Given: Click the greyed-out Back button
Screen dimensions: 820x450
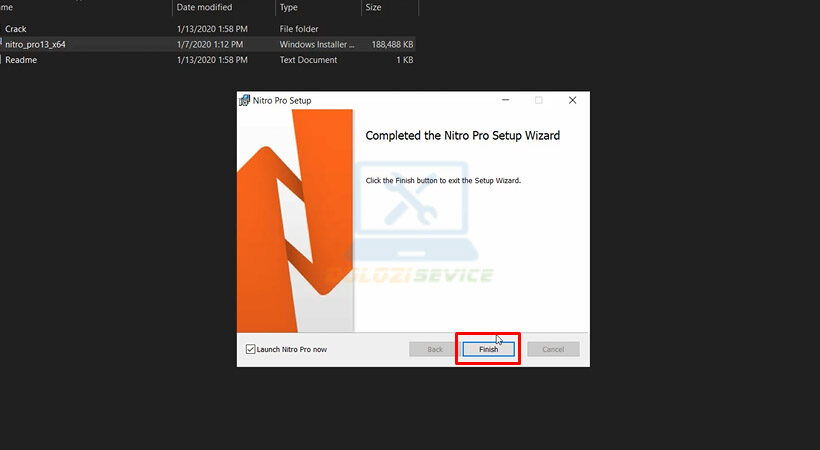Looking at the screenshot, I should click(x=434, y=349).
